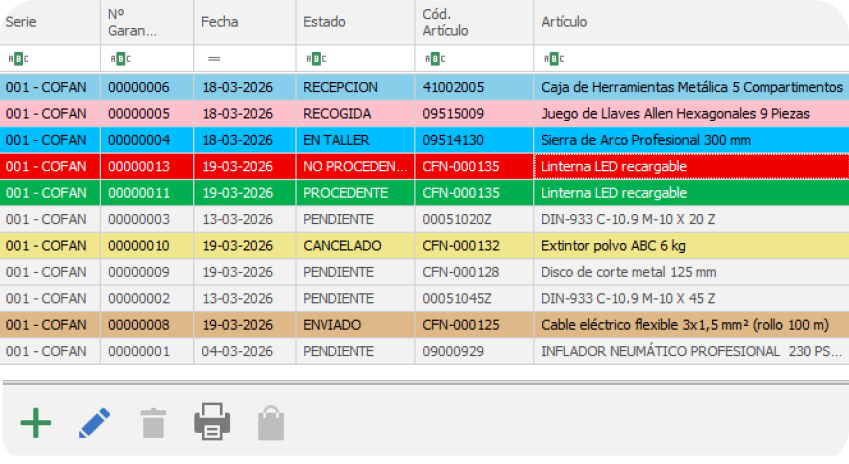The image size is (849, 464).
Task: Click Serie cell in the ENVIADO row
Action: pyautogui.click(x=50, y=325)
